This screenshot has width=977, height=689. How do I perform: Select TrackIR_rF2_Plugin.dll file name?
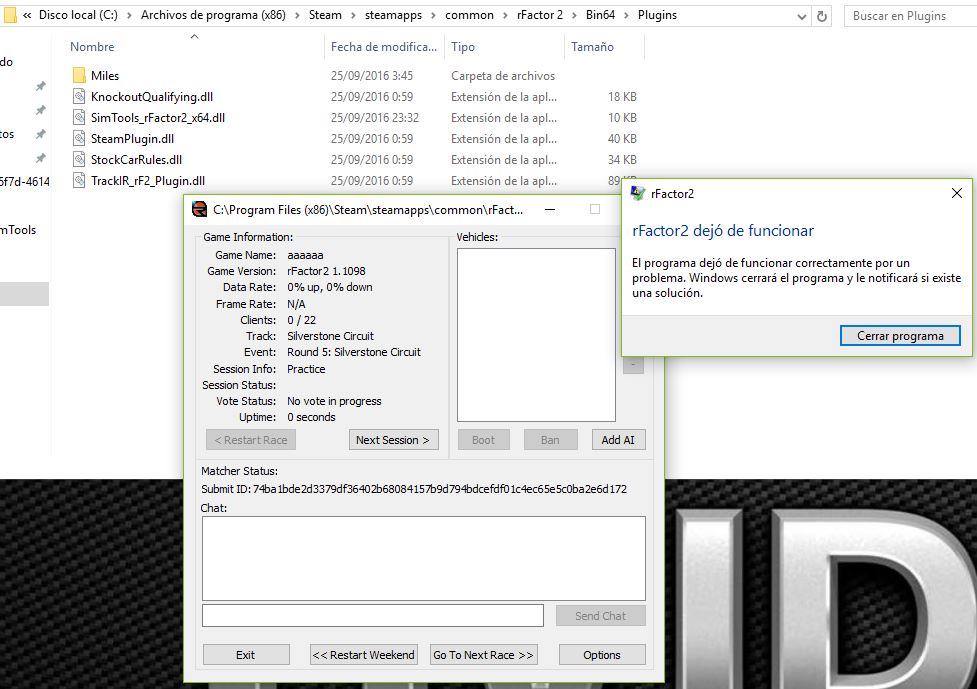tap(148, 181)
